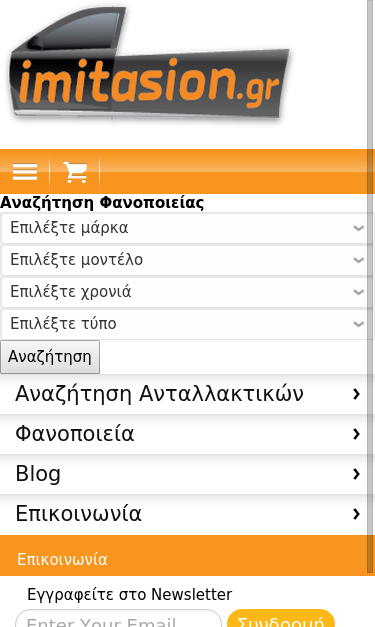The width and height of the screenshot is (375, 627).
Task: Click the Συνδρομή subscribe button
Action: [281, 619]
